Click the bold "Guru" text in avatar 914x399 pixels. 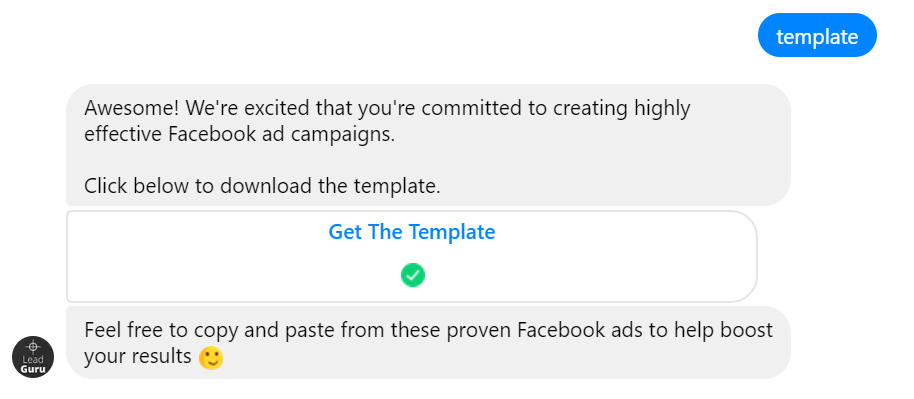[x=33, y=369]
